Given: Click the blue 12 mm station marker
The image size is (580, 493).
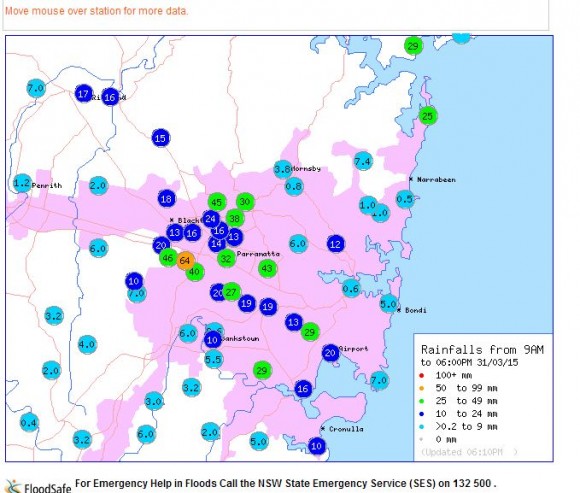Looking at the screenshot, I should [x=336, y=244].
